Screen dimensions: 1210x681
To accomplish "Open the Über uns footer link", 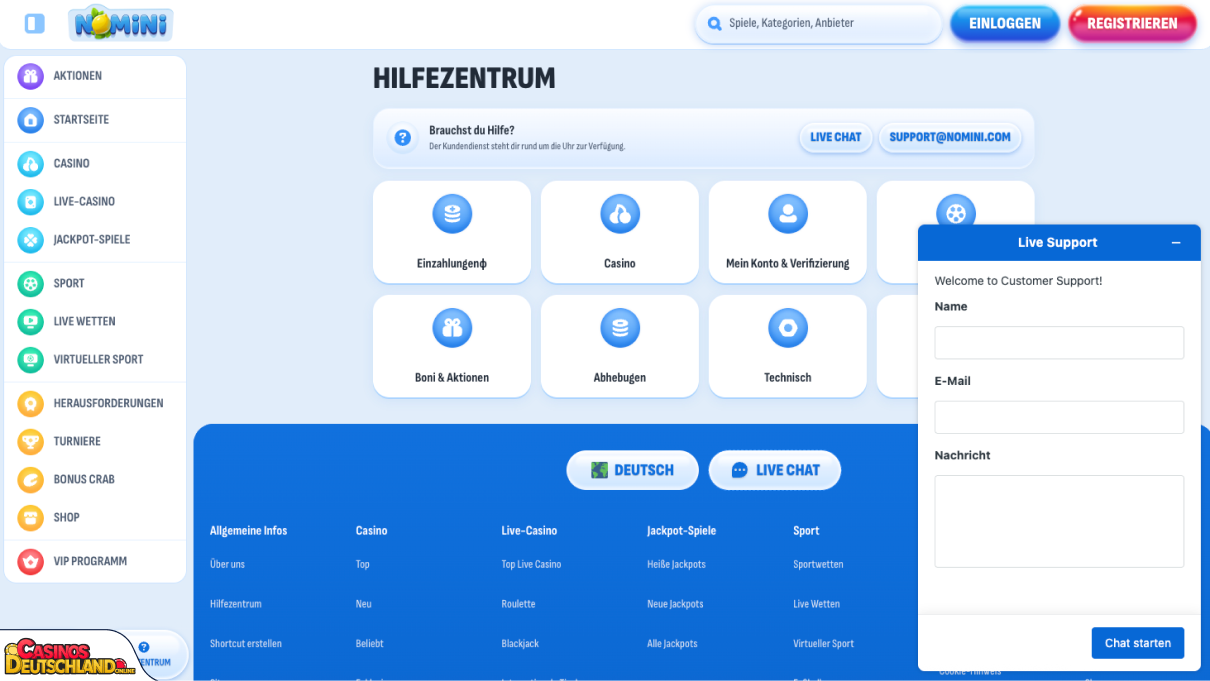I will pos(227,565).
